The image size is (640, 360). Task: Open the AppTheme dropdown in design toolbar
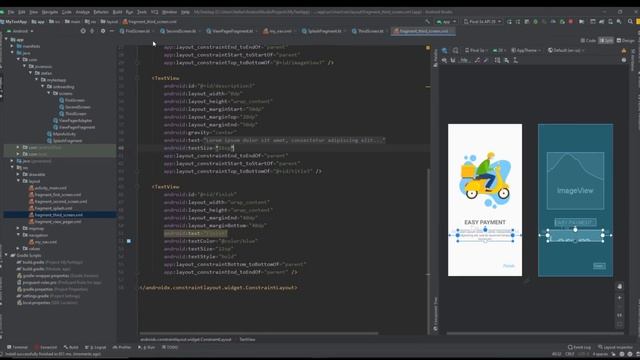526,51
